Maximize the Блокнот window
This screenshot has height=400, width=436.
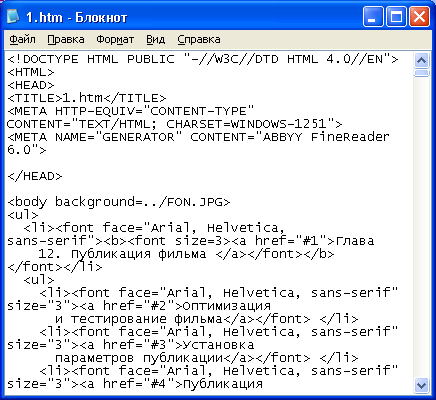click(396, 17)
